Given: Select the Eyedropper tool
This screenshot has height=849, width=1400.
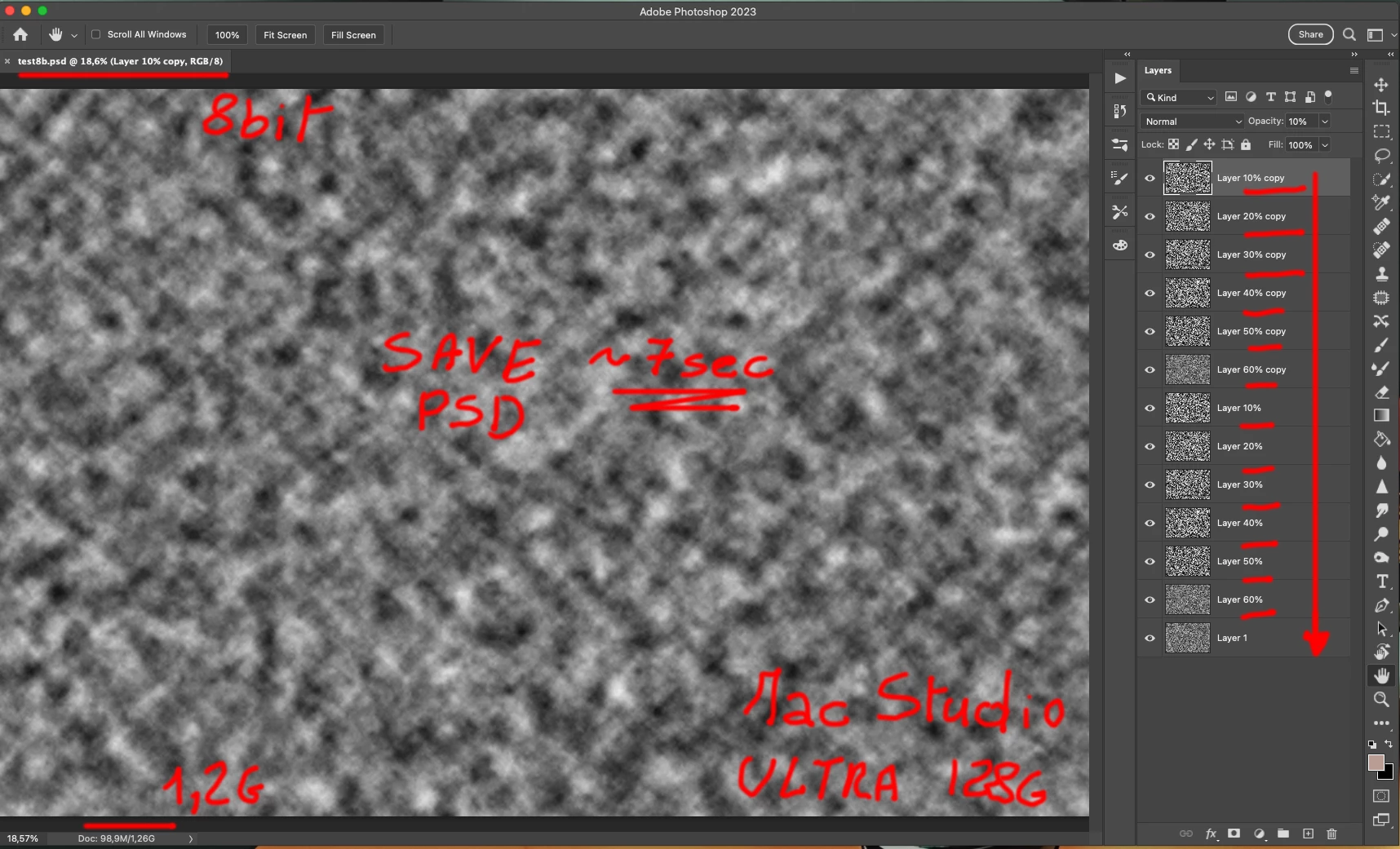Looking at the screenshot, I should click(1381, 202).
